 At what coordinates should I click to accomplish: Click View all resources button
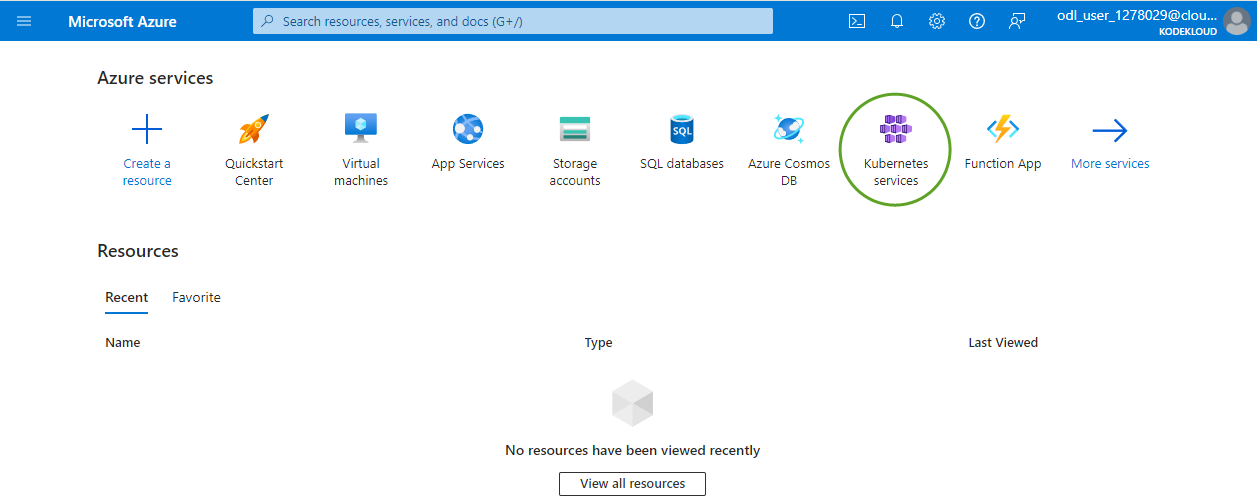[632, 484]
